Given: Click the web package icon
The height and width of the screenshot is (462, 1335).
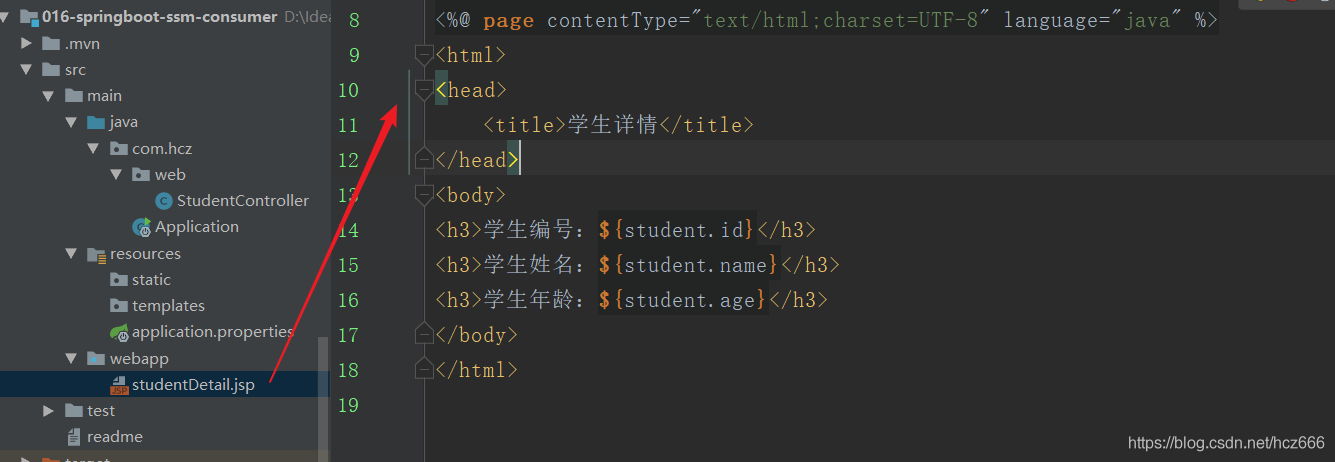Looking at the screenshot, I should tap(141, 174).
